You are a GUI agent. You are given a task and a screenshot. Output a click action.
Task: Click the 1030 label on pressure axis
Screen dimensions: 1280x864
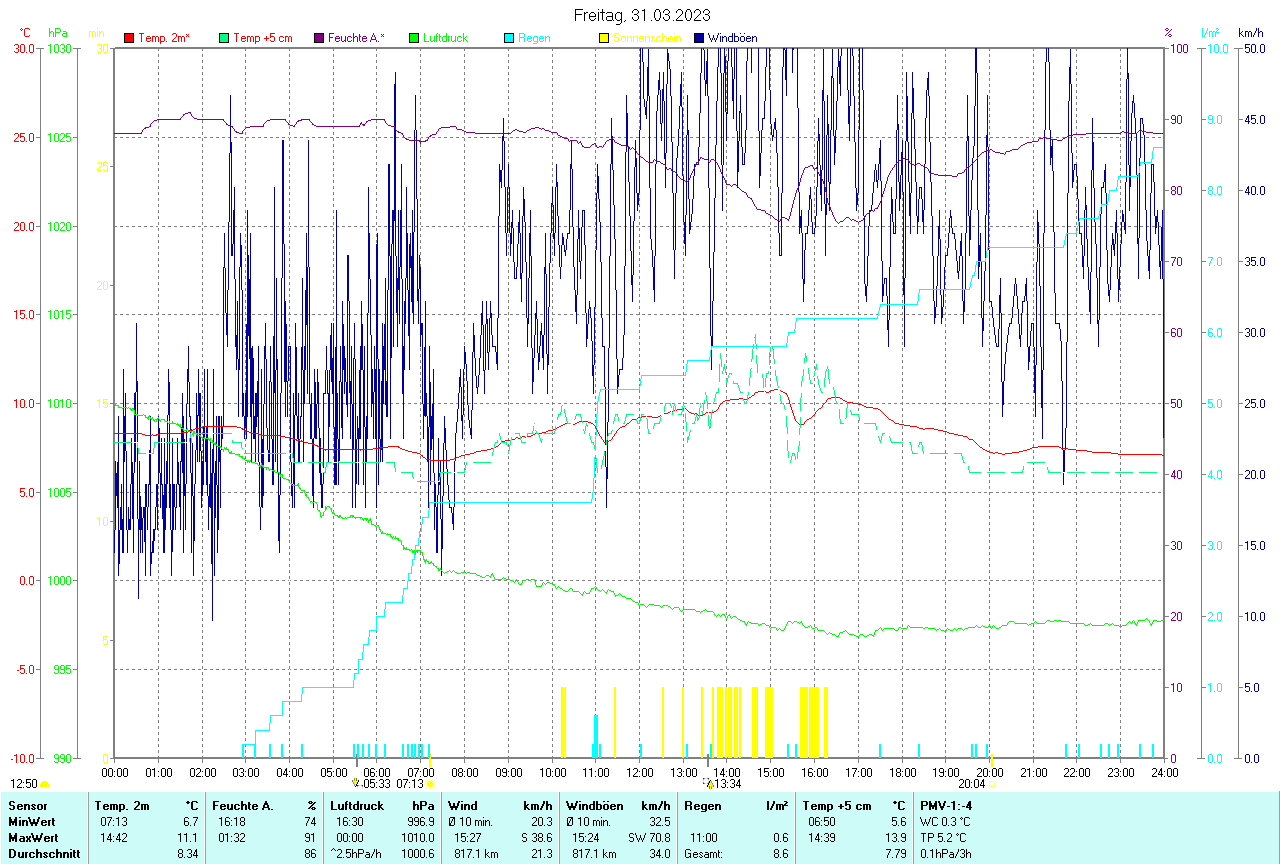[59, 48]
